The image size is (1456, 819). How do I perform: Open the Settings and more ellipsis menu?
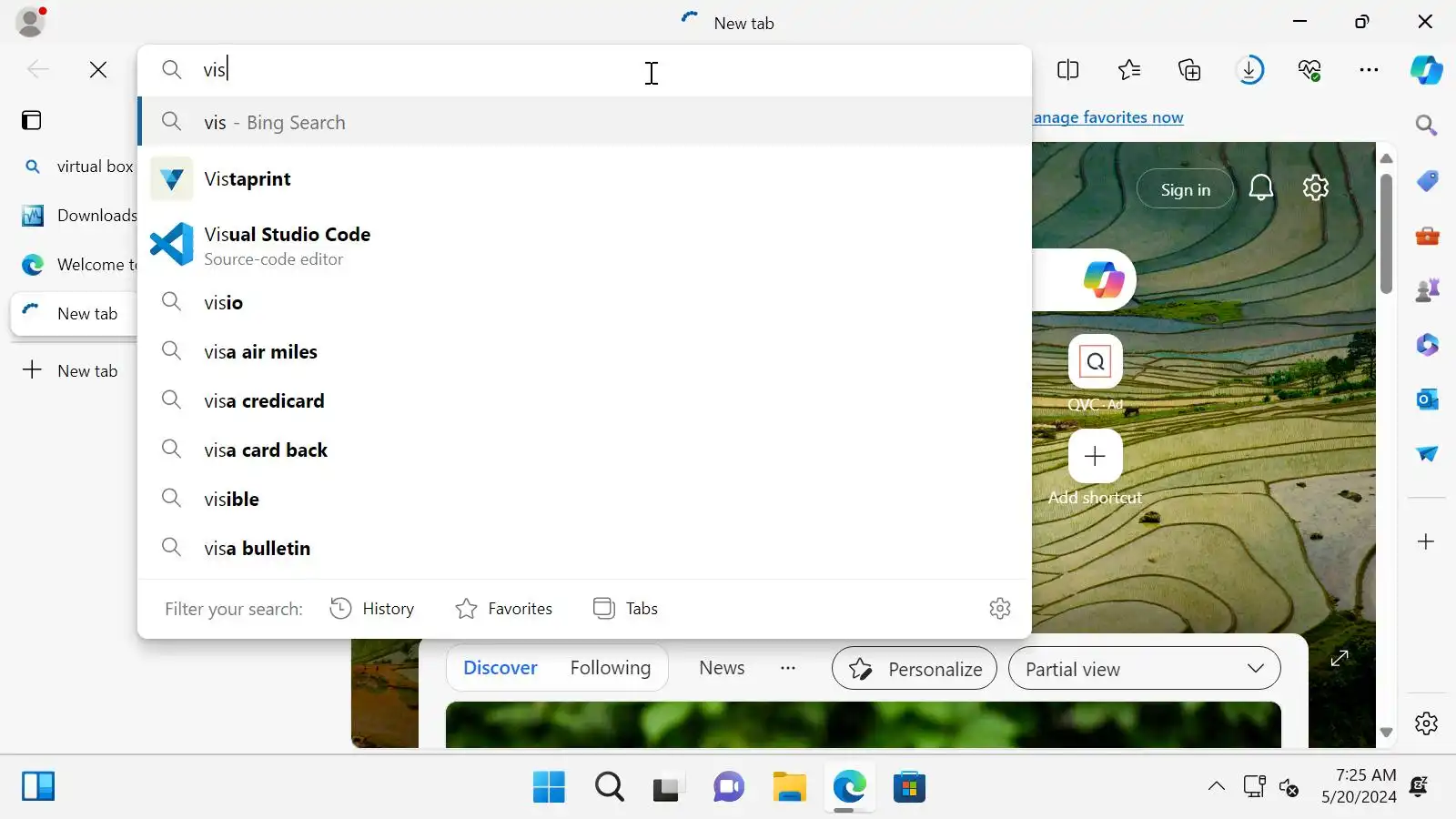[x=1369, y=70]
